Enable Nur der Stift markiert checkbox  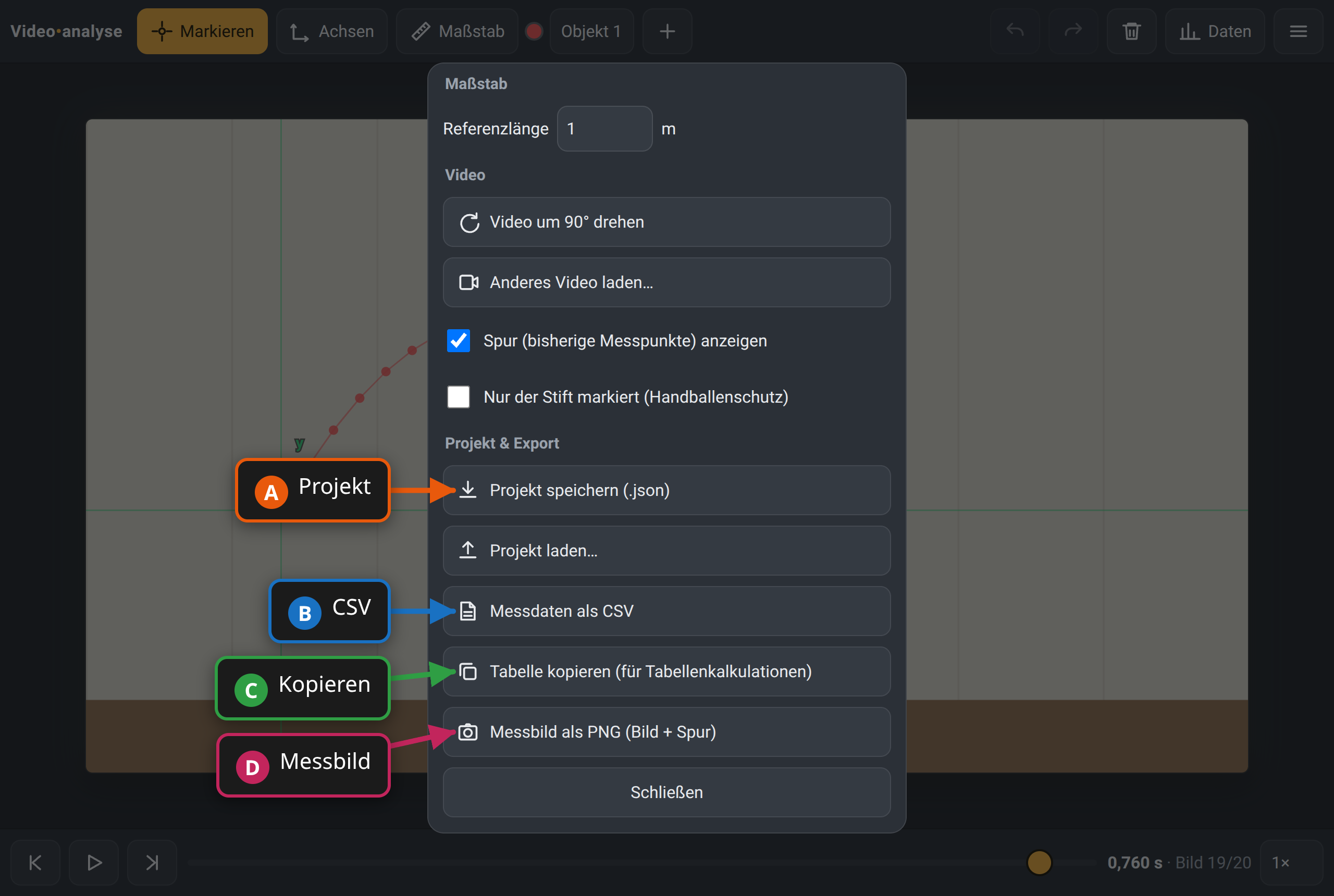pyautogui.click(x=459, y=396)
